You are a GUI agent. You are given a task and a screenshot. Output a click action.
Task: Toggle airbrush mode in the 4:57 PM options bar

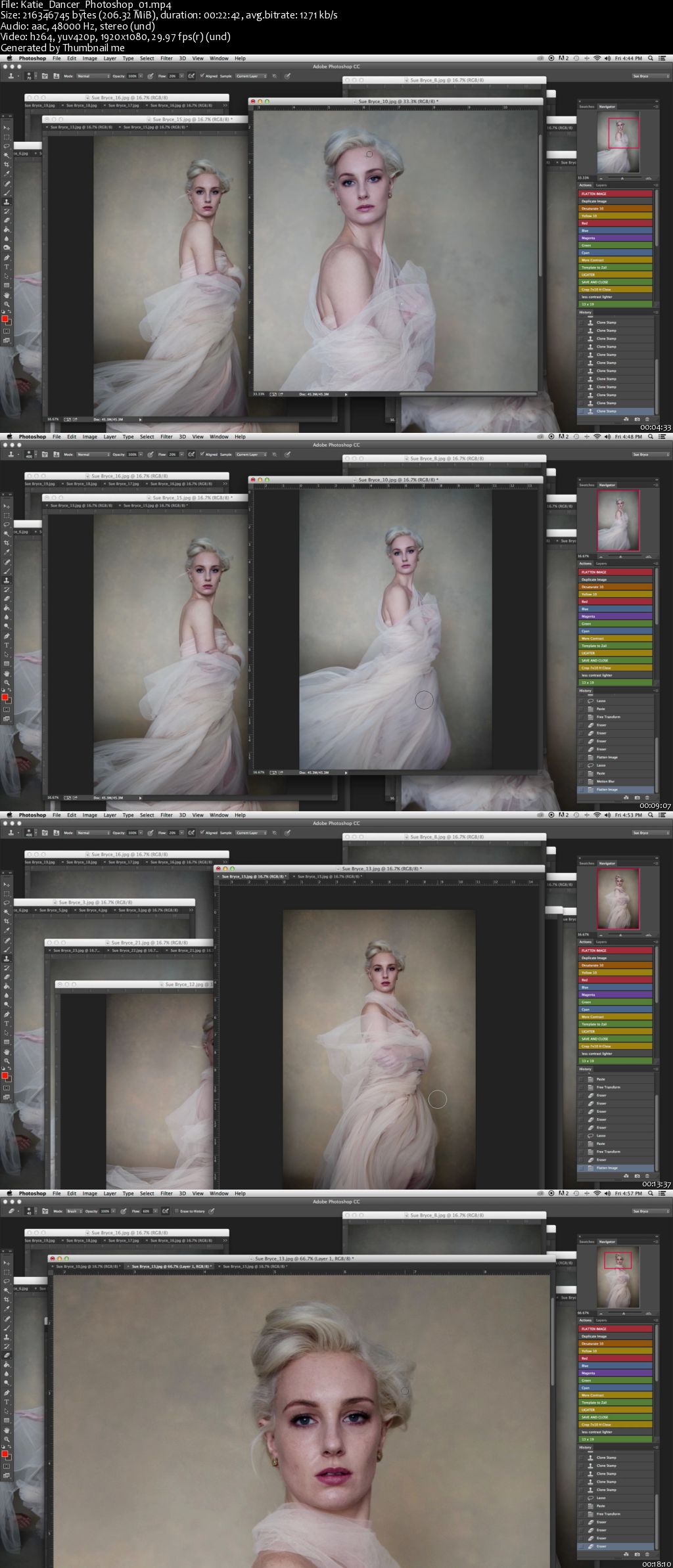point(166,1211)
